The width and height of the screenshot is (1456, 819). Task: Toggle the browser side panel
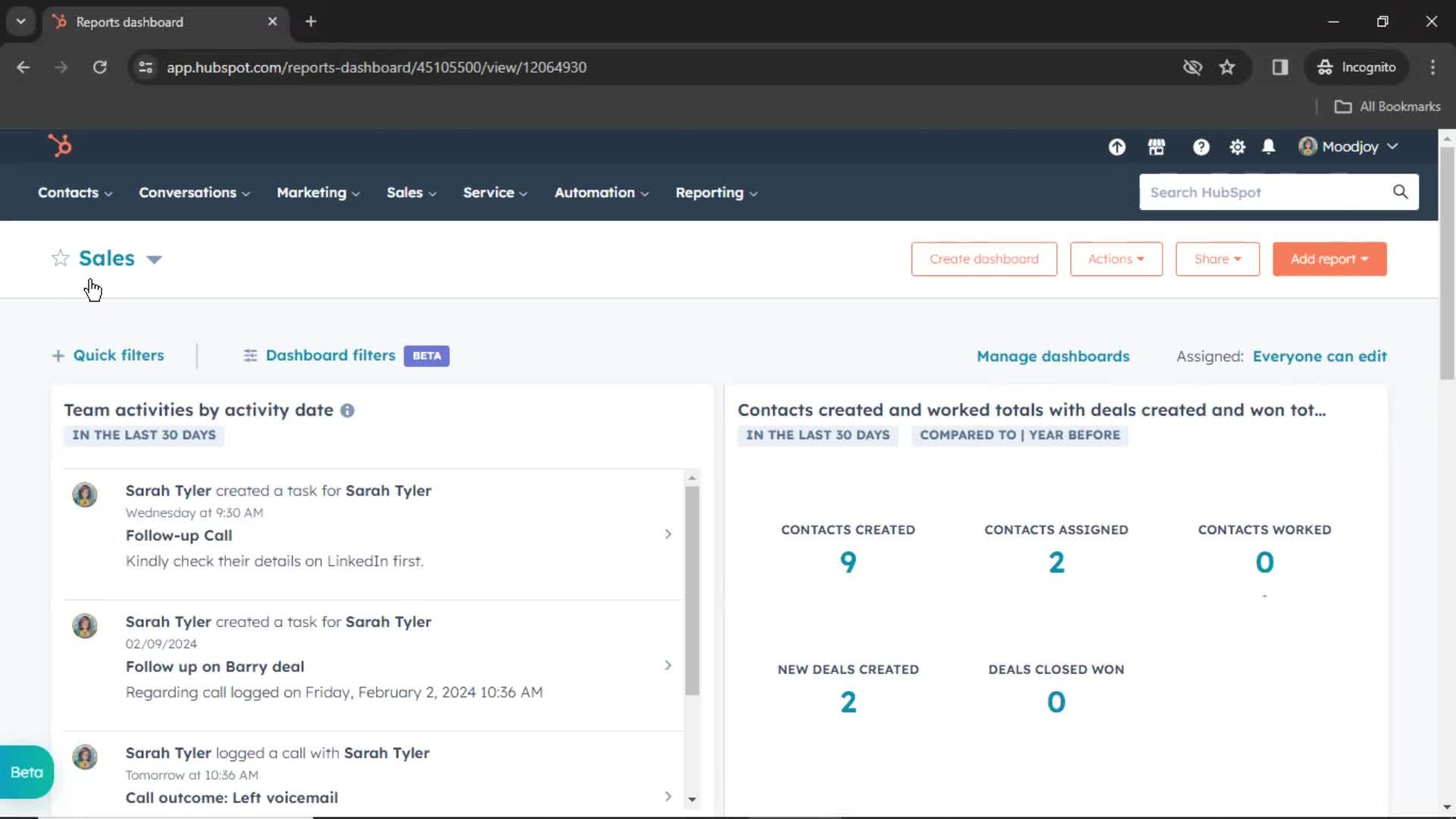click(x=1280, y=67)
